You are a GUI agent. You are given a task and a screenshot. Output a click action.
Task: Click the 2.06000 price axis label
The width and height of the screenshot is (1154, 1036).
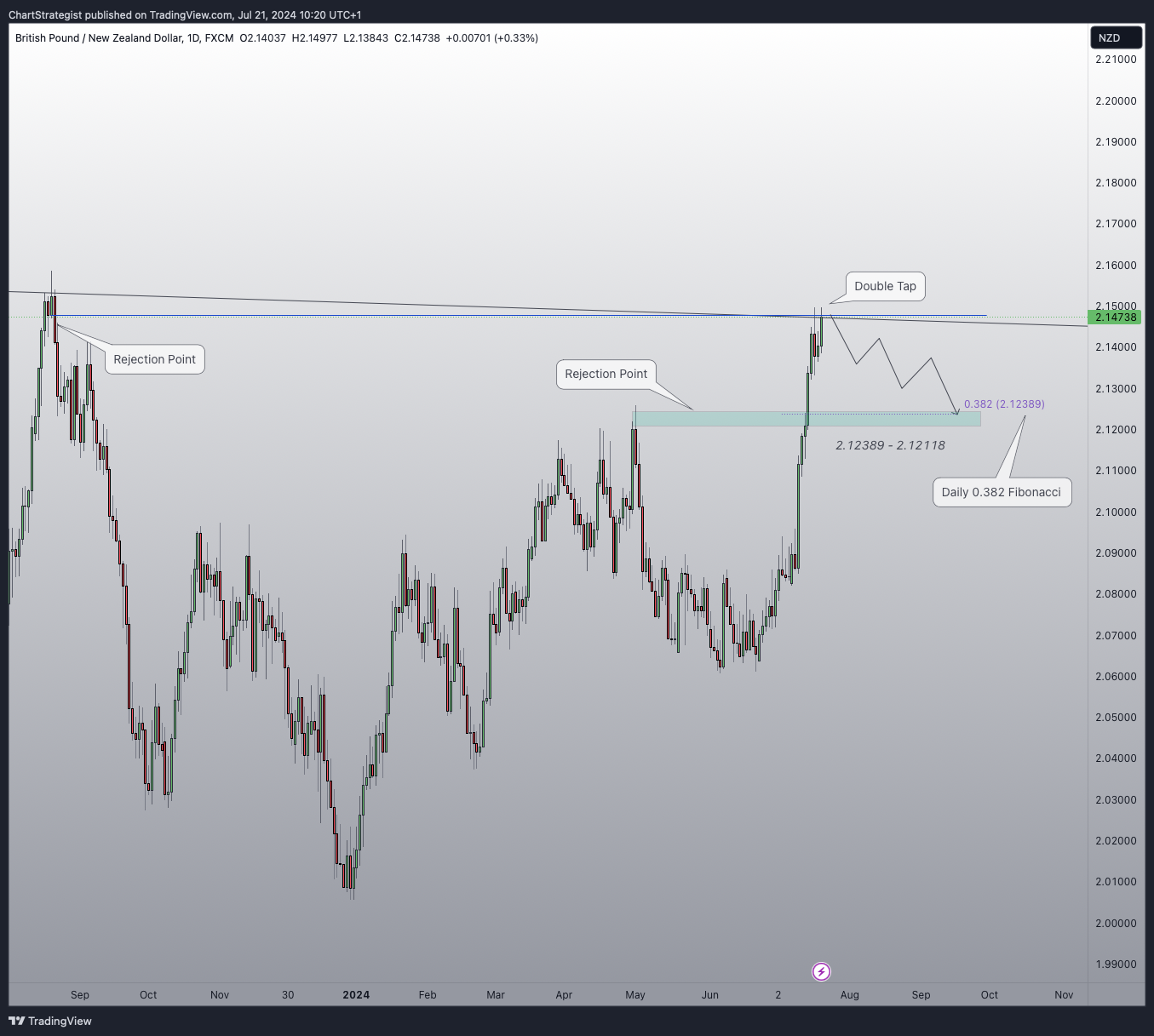[x=1116, y=677]
